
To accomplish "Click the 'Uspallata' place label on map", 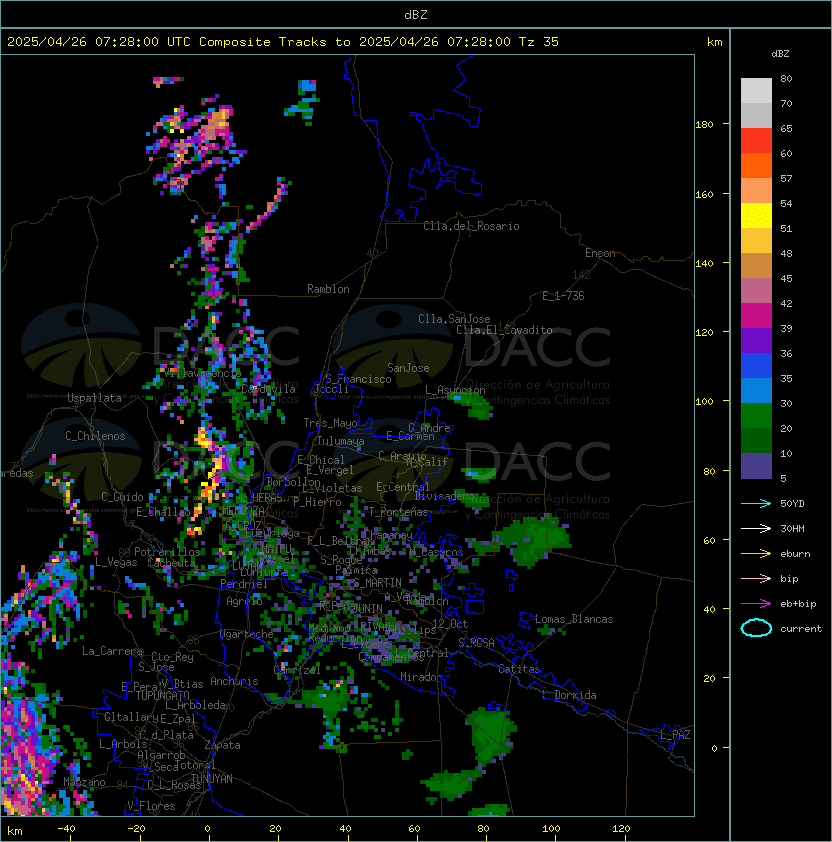I will pos(94,398).
